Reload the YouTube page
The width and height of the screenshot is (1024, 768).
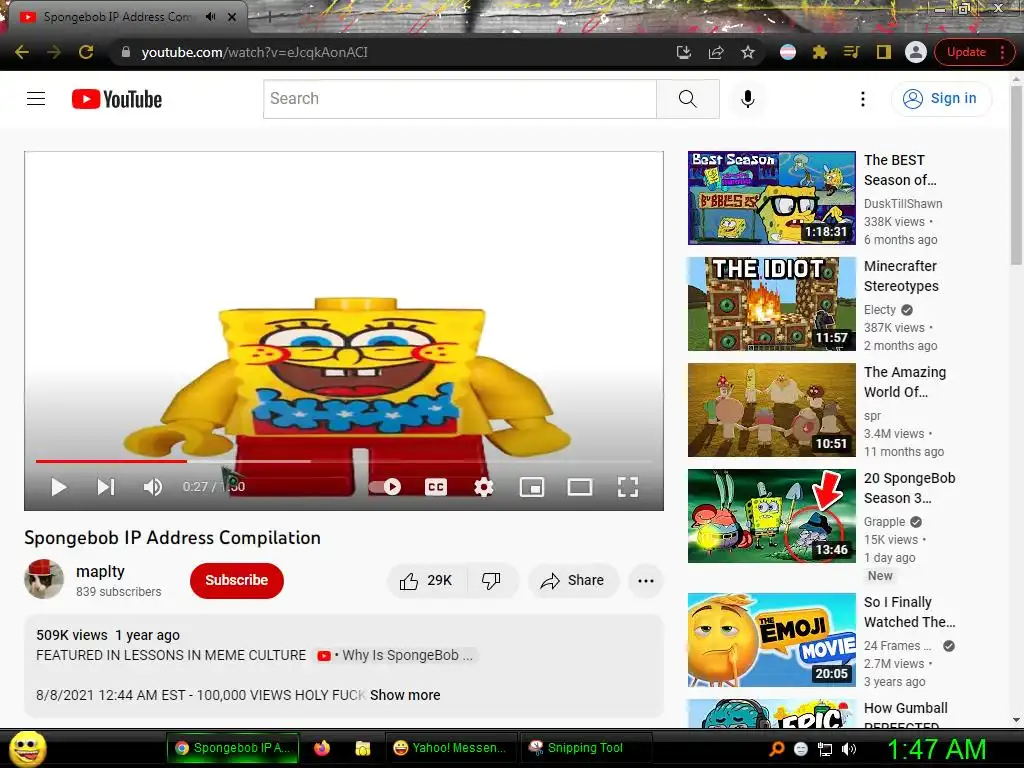86,52
